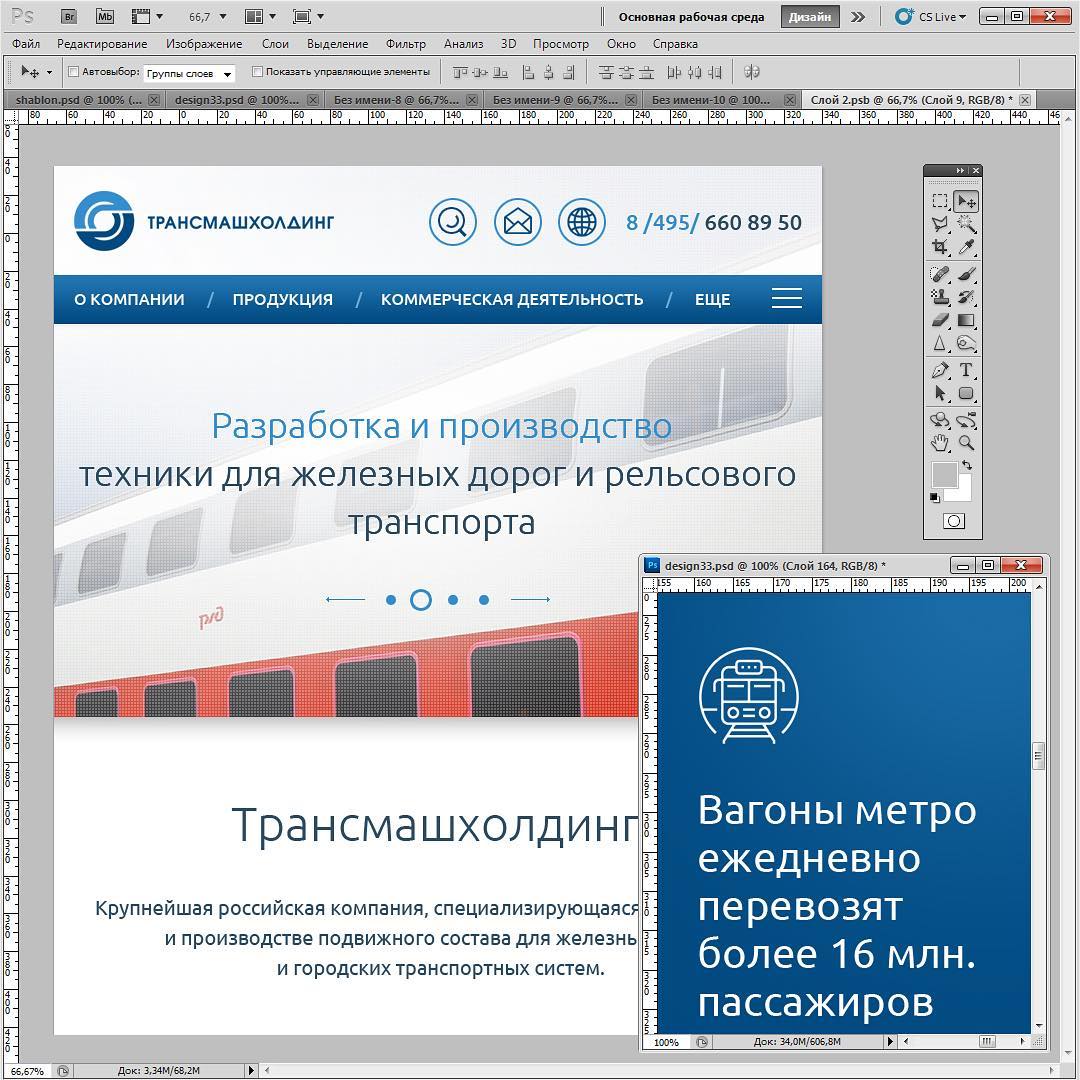Collapse the tools panel with double arrows
This screenshot has width=1080, height=1080.
click(x=960, y=170)
